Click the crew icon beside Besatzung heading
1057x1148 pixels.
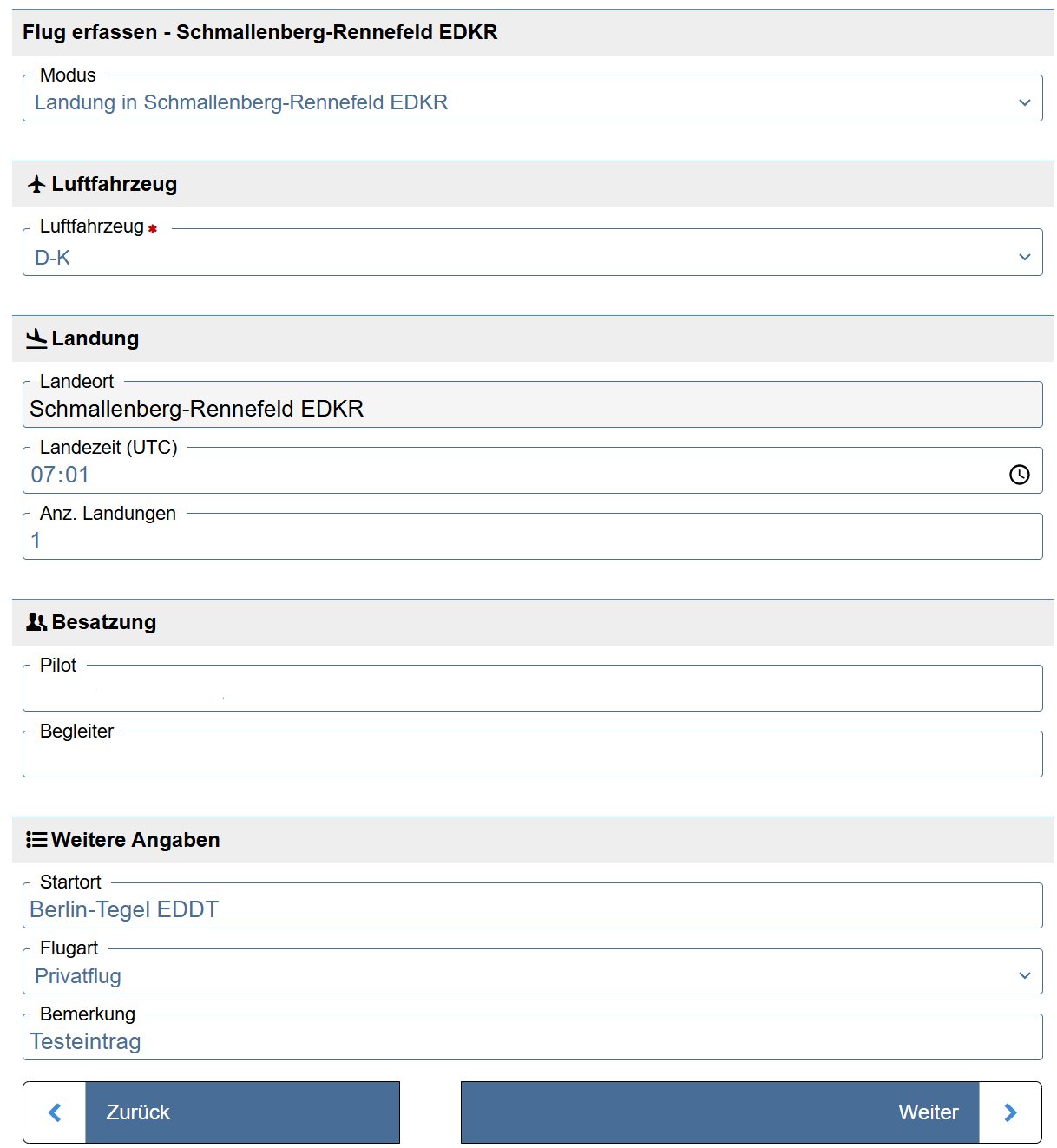point(36,622)
